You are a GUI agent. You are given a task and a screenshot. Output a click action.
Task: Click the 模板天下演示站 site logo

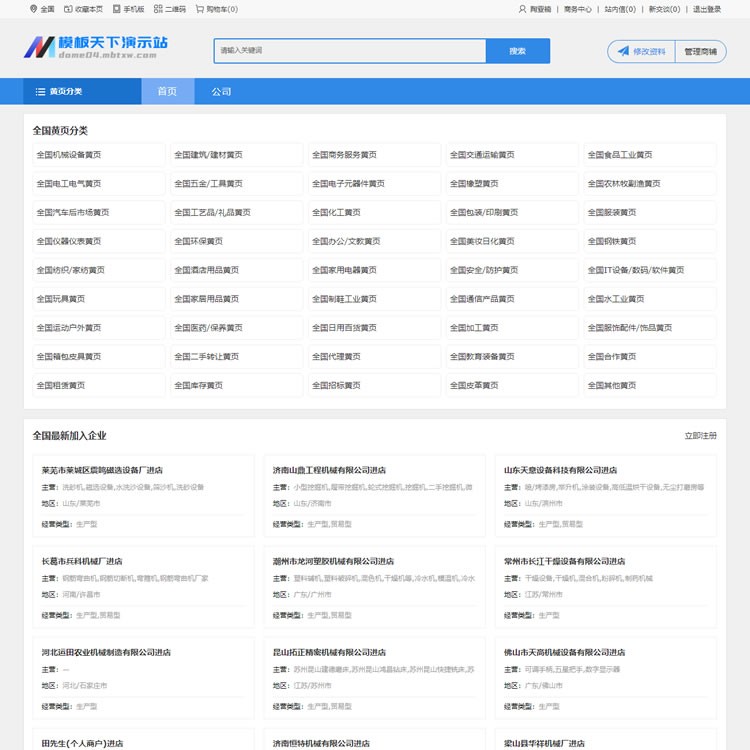point(96,47)
